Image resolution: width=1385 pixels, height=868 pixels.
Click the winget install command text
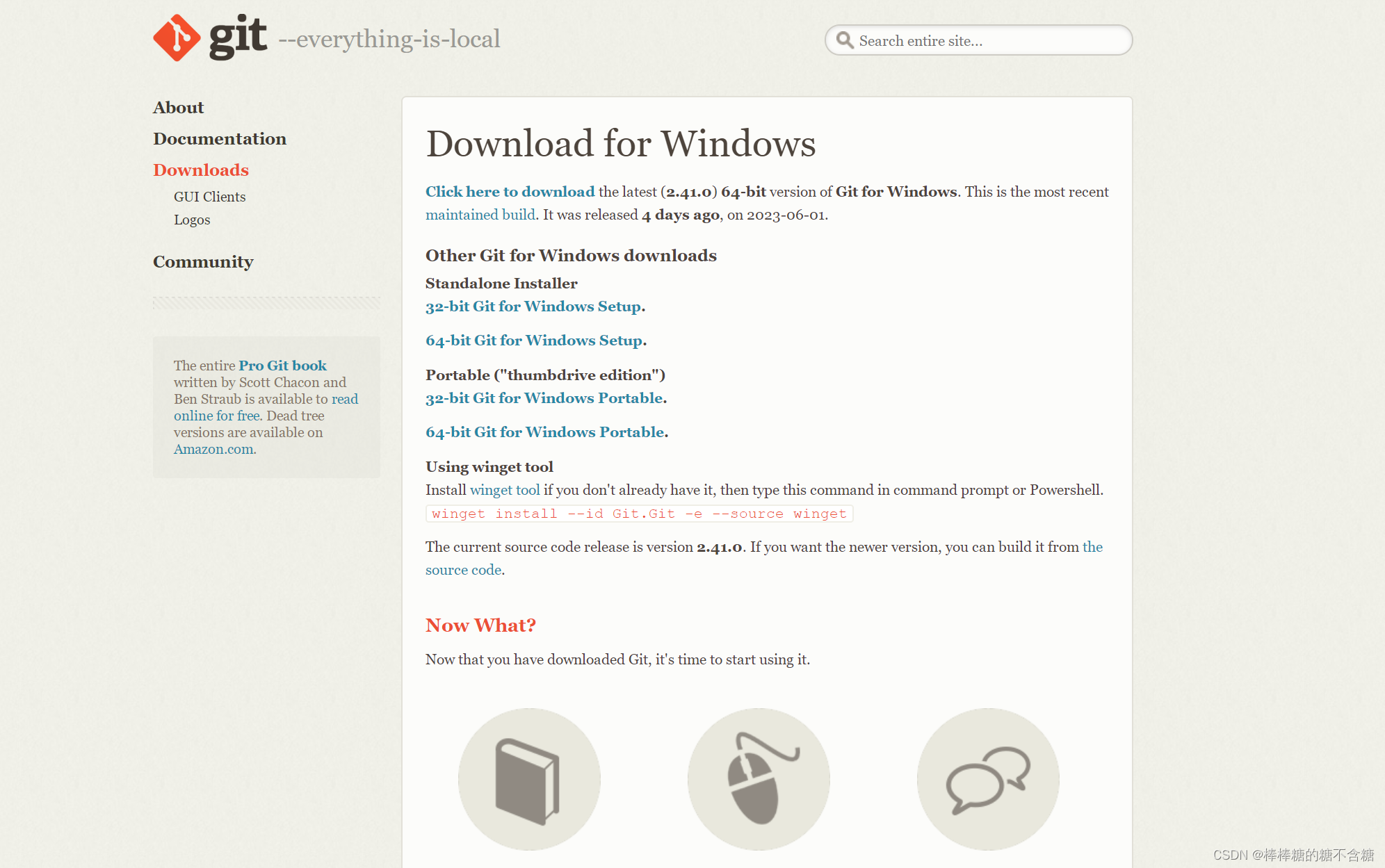coord(639,514)
